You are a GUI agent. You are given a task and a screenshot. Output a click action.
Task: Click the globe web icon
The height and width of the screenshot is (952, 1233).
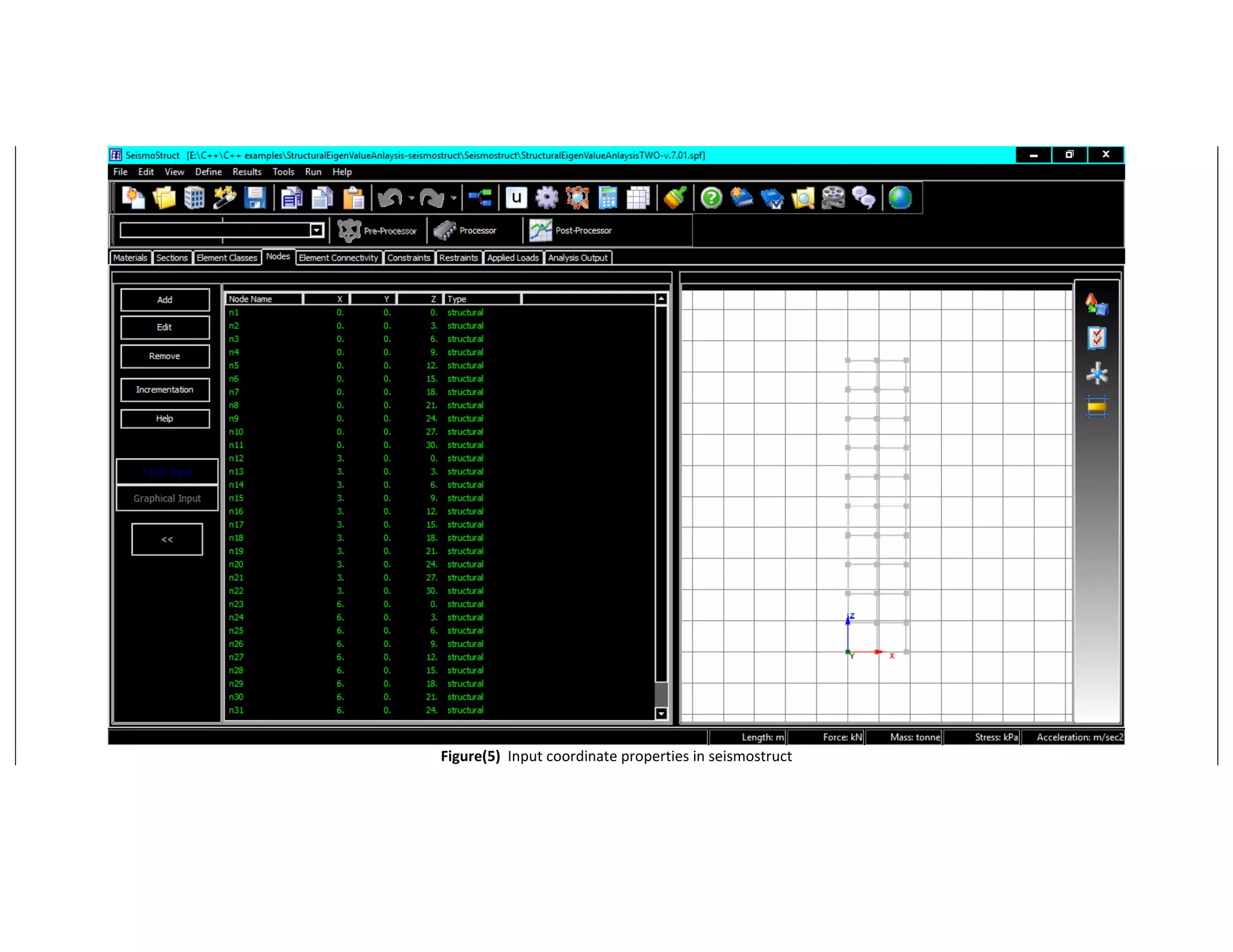900,198
